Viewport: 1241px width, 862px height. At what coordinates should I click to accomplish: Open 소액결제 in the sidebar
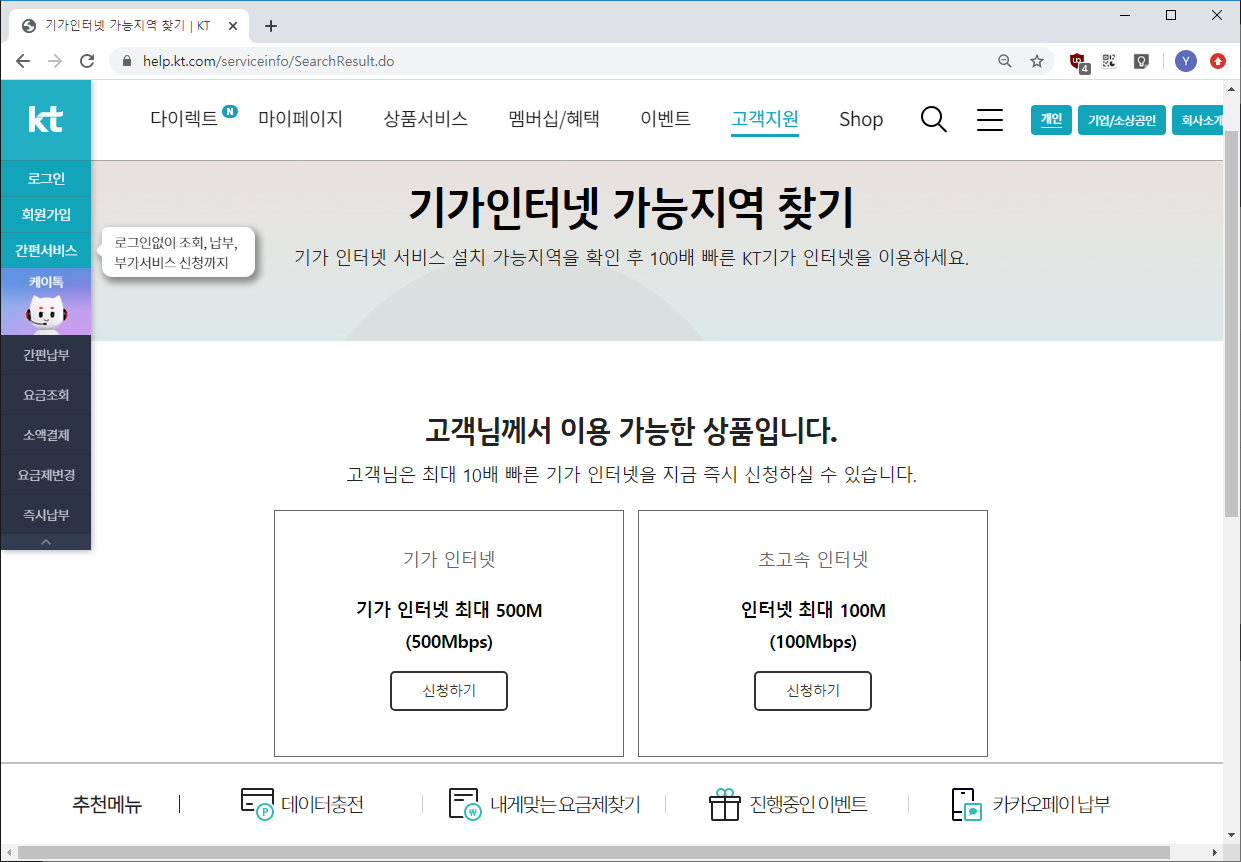[x=45, y=434]
